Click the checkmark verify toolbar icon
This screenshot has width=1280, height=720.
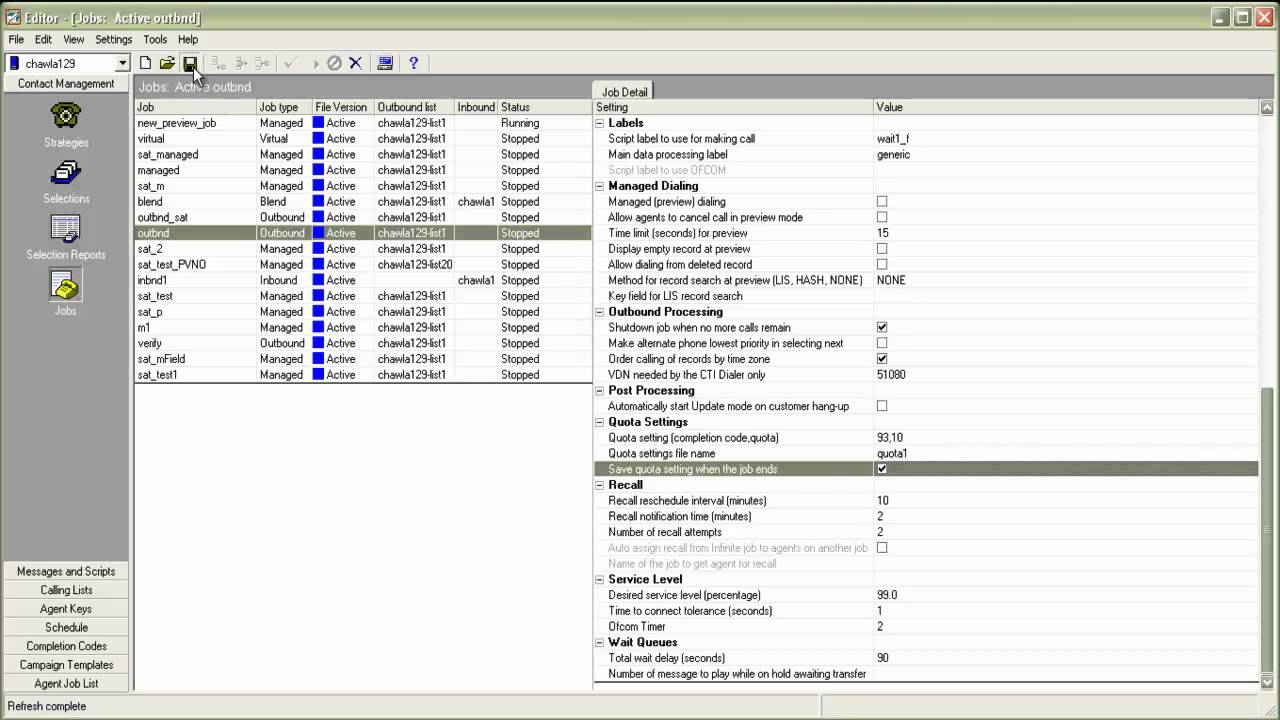tap(290, 63)
